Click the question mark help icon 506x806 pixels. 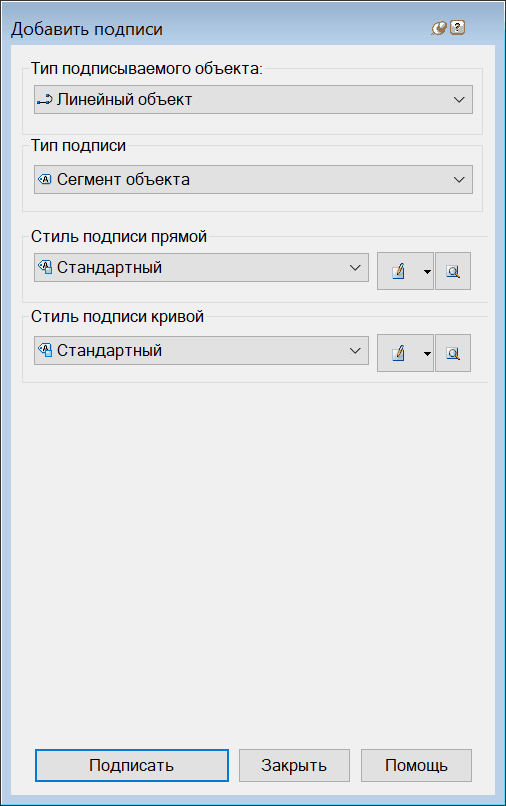click(x=457, y=28)
